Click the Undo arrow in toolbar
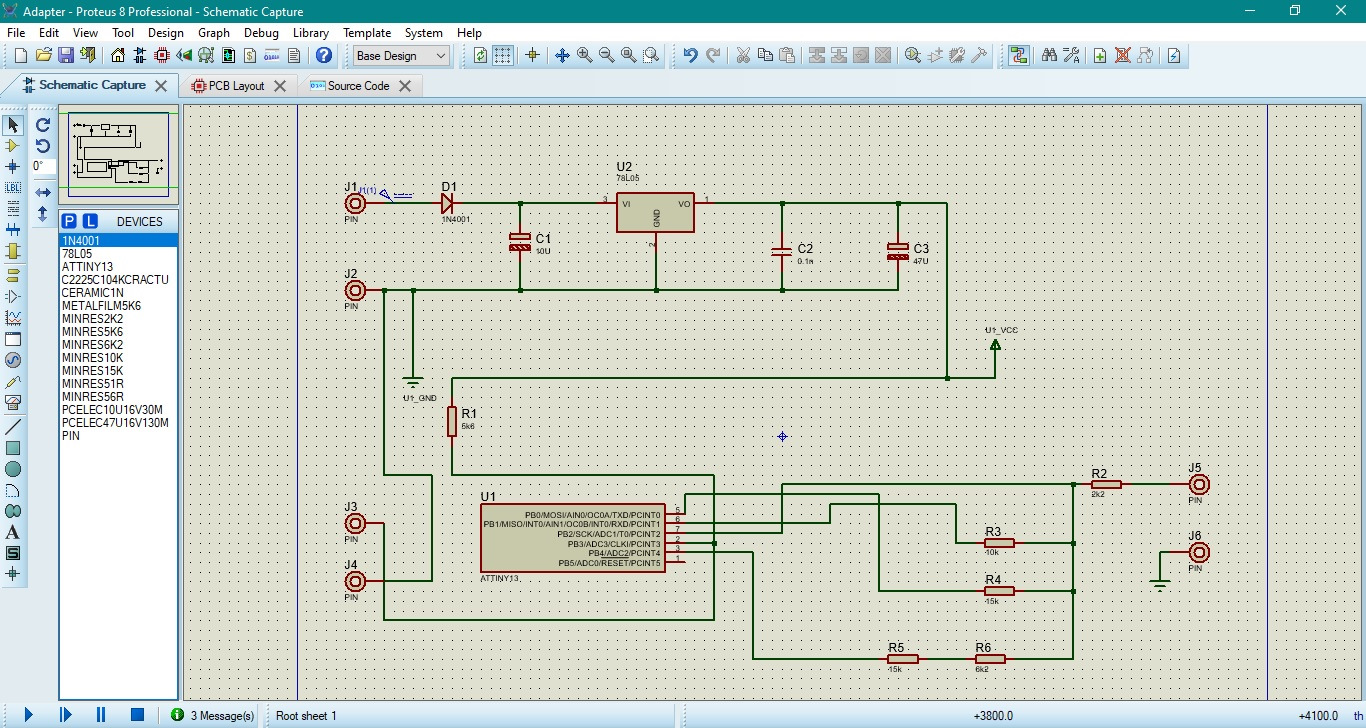The width and height of the screenshot is (1366, 728). tap(690, 56)
